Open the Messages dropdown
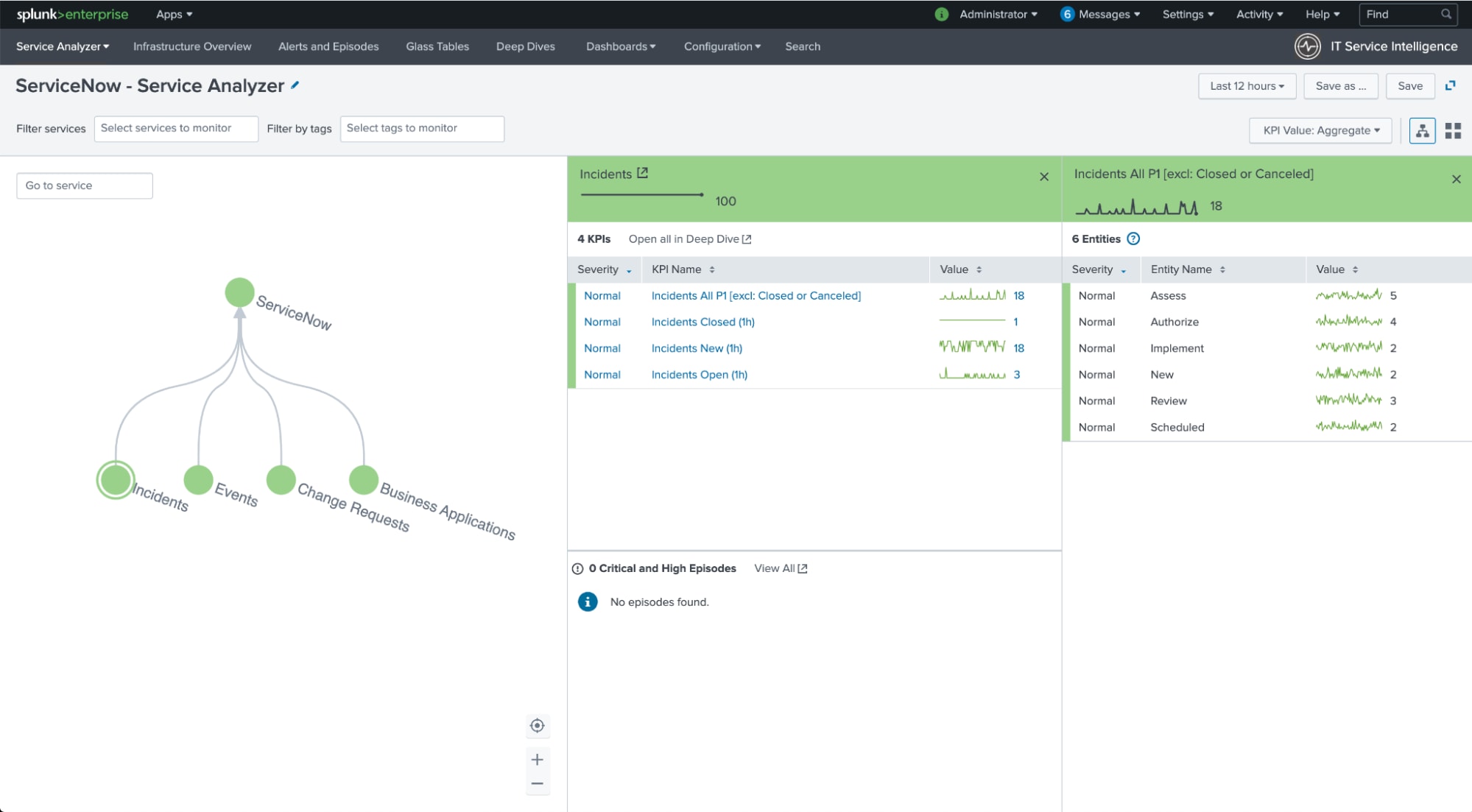Screen dimensions: 1472x812 [x=1109, y=14]
